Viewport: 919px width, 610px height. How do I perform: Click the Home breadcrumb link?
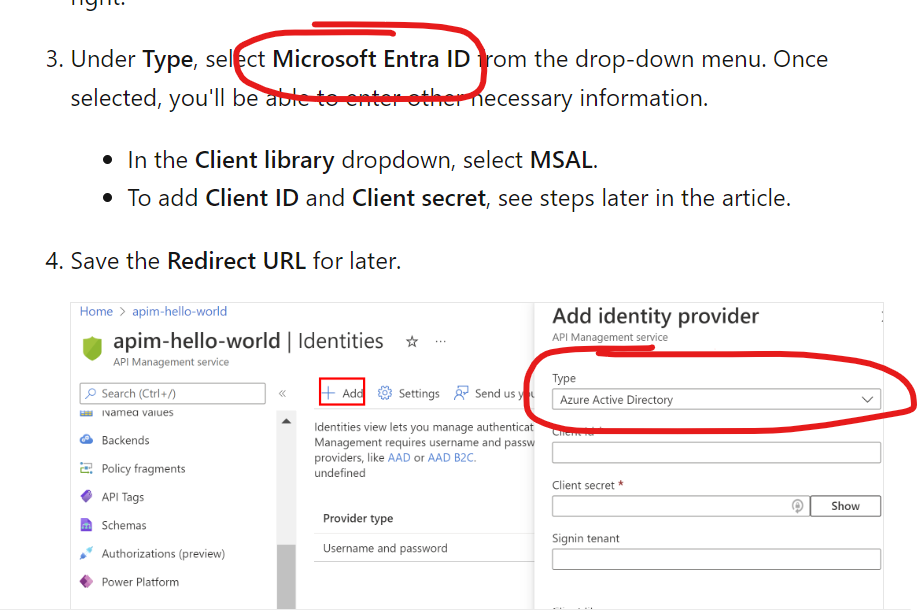96,311
